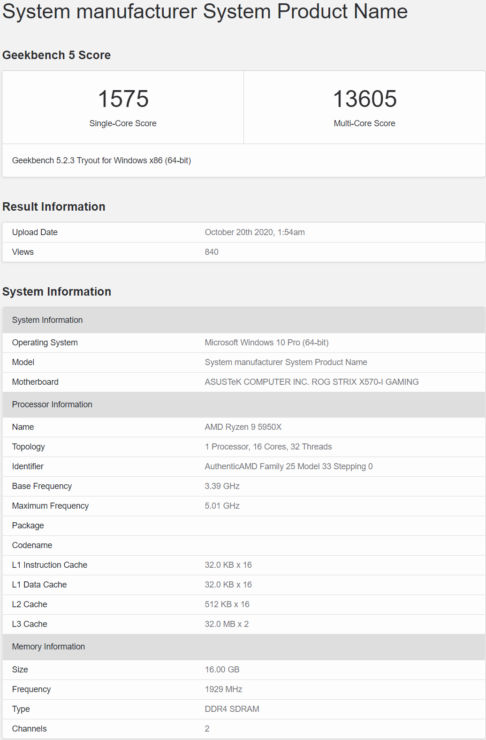Select the 32.0 MB x 2 value
486x740 pixels.
226,625
